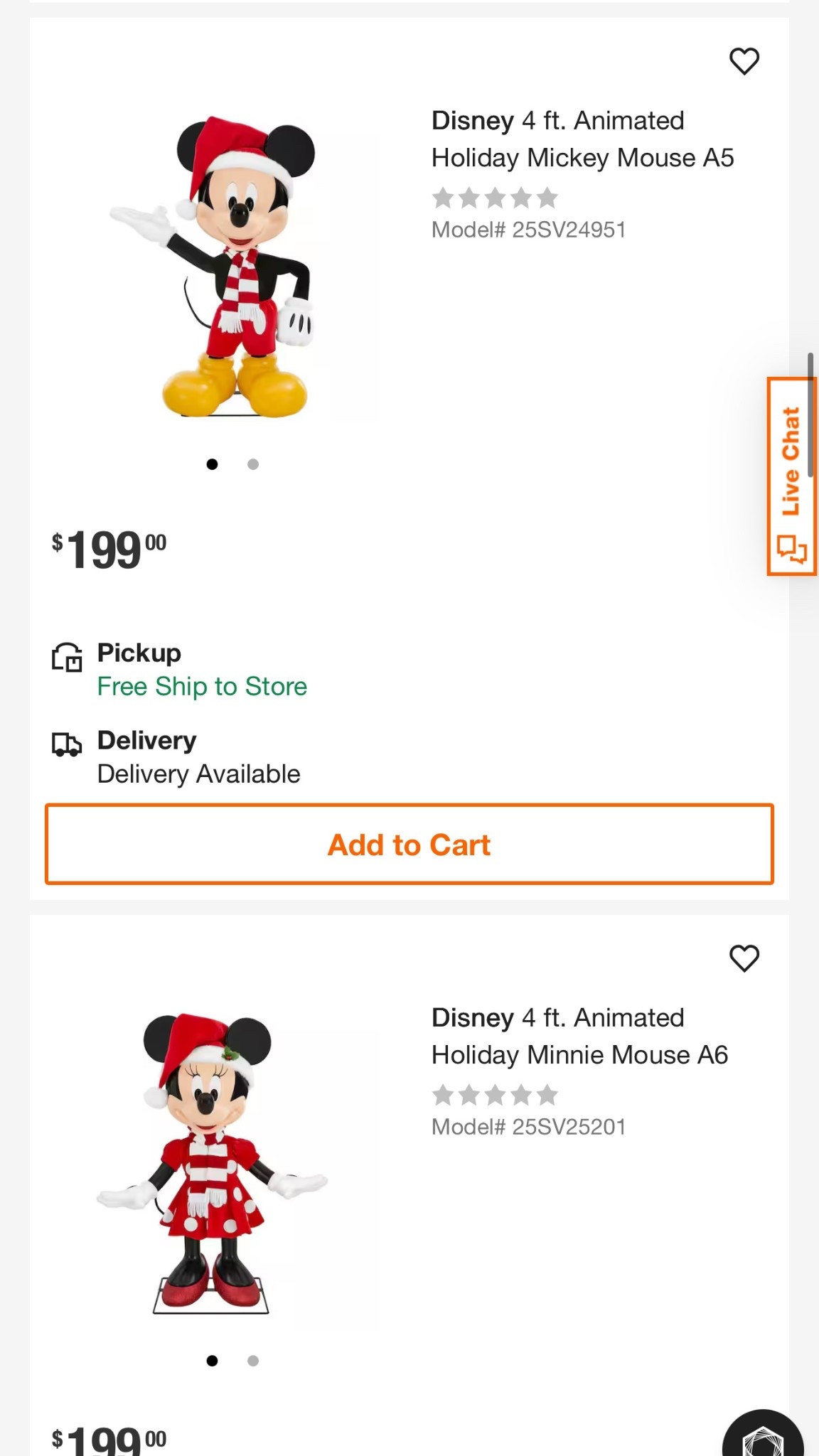Click Mickey Mouse star rating
Viewport: 819px width, 1456px height.
495,198
